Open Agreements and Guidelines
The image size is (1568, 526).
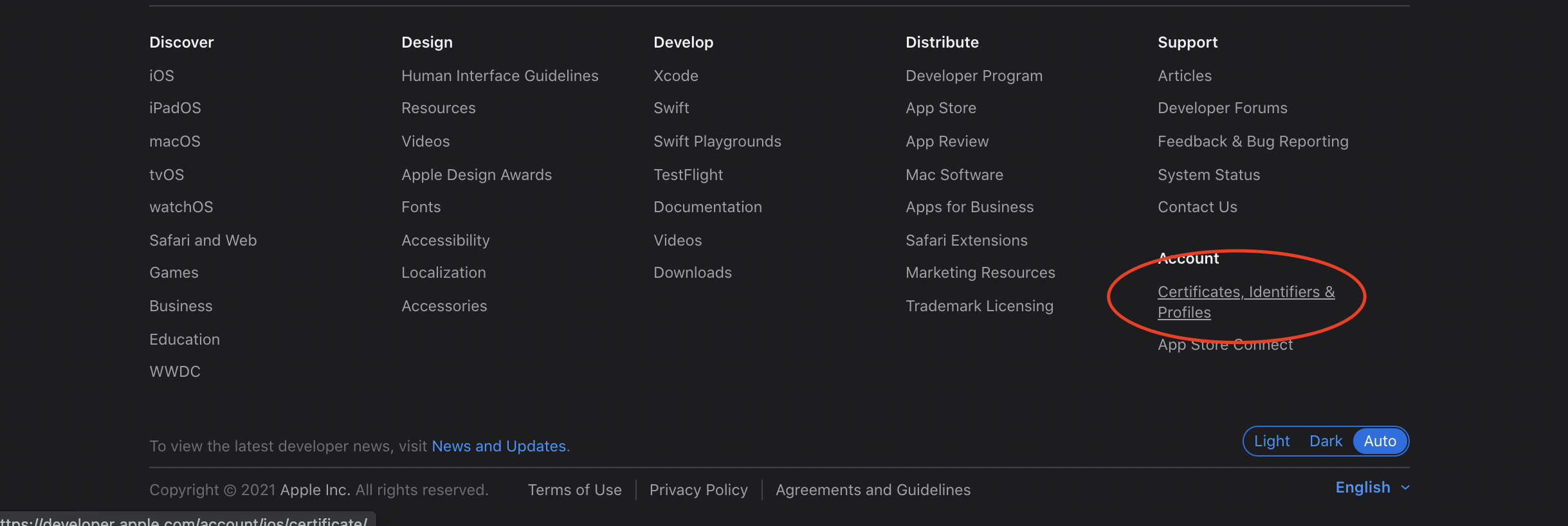tap(873, 490)
